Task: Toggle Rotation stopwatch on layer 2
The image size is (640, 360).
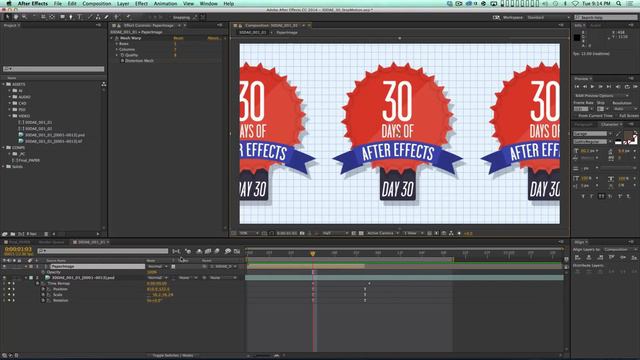Action: 43,300
